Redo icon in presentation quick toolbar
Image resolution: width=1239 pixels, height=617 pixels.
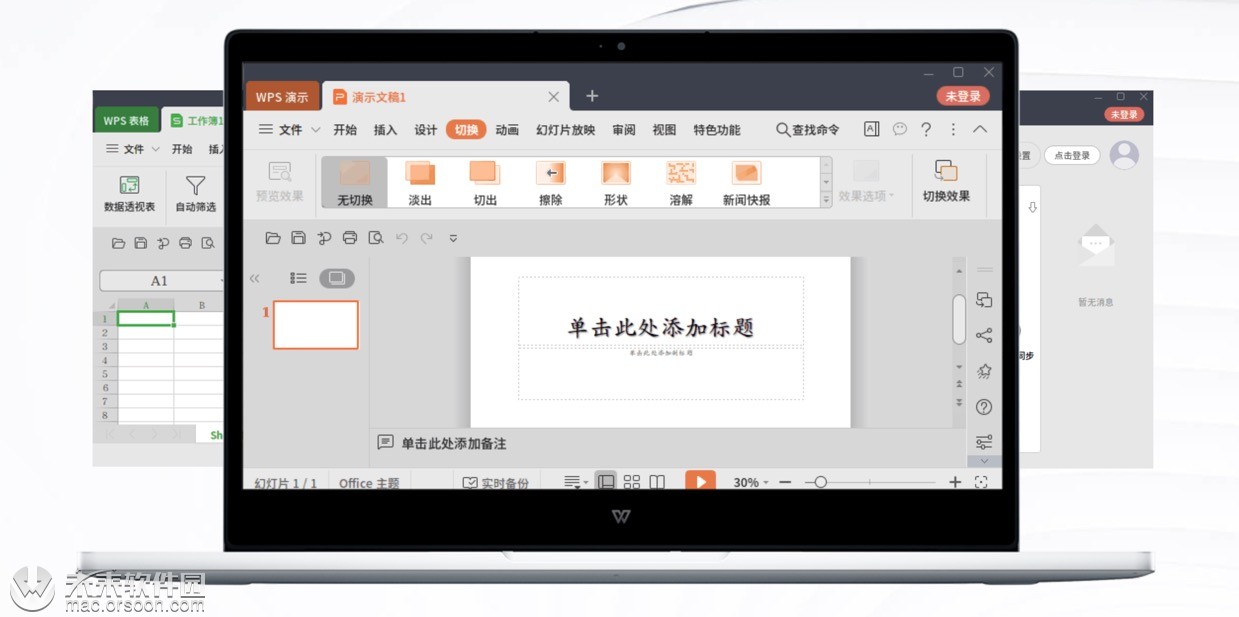(x=427, y=238)
